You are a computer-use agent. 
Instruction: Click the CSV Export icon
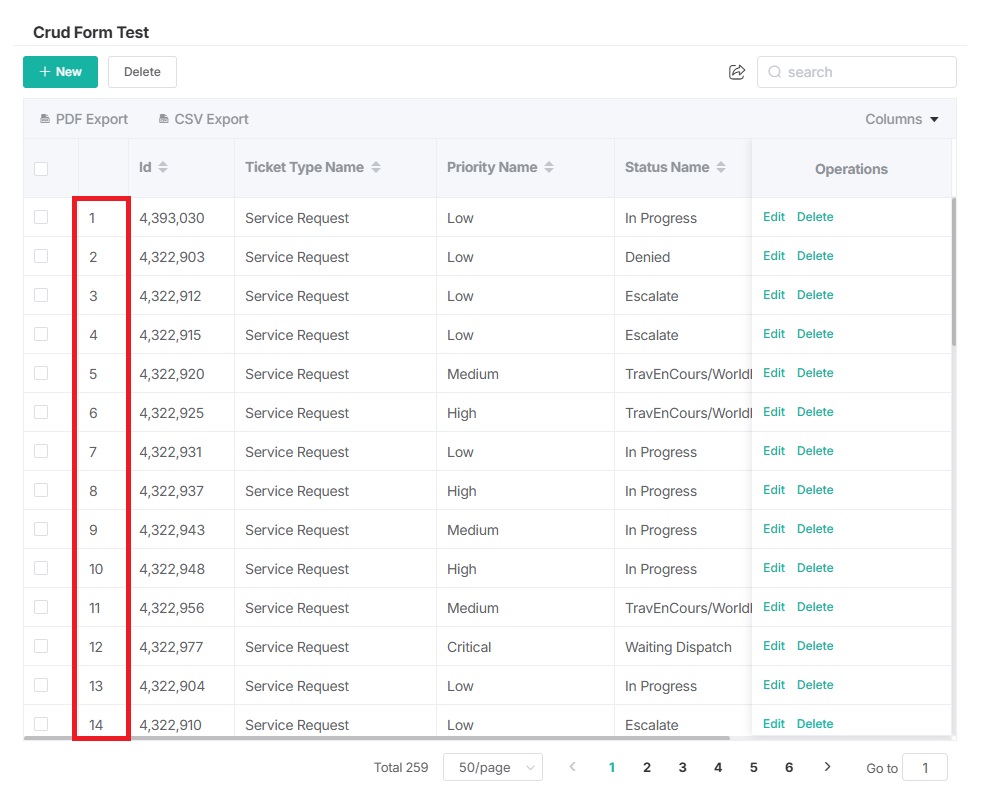click(x=164, y=119)
